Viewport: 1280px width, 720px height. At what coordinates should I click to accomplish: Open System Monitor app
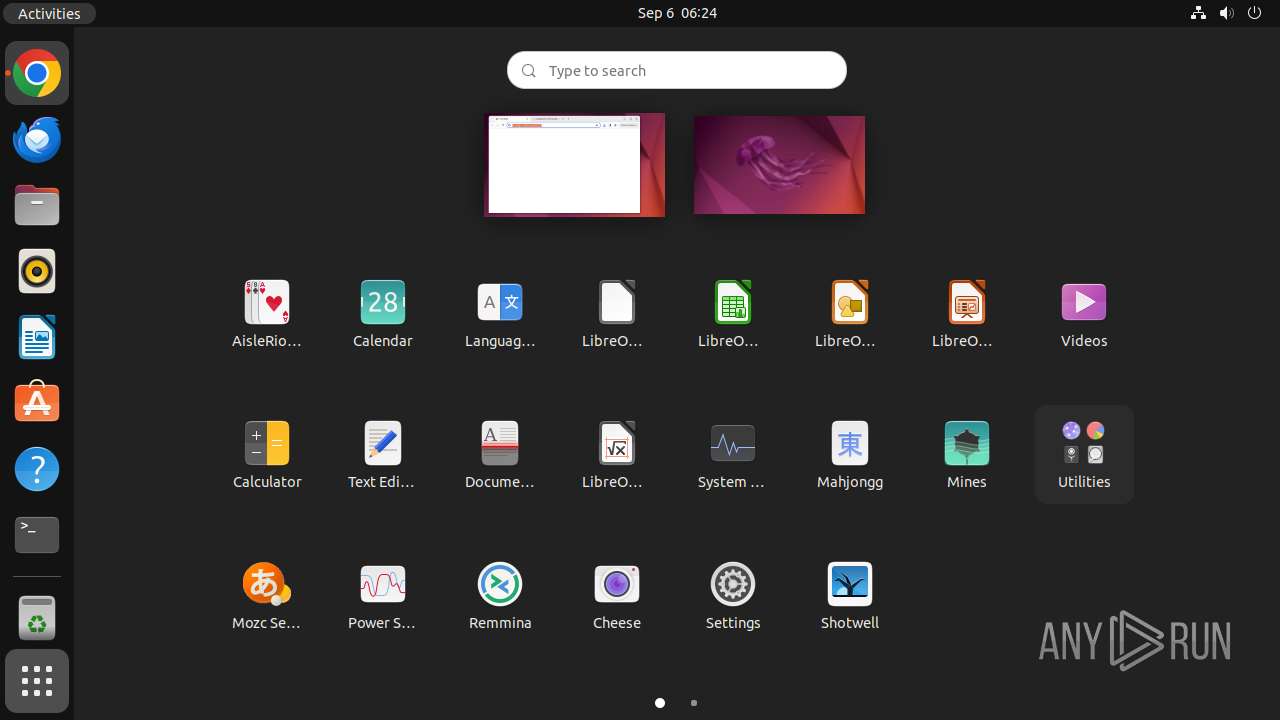pos(733,455)
